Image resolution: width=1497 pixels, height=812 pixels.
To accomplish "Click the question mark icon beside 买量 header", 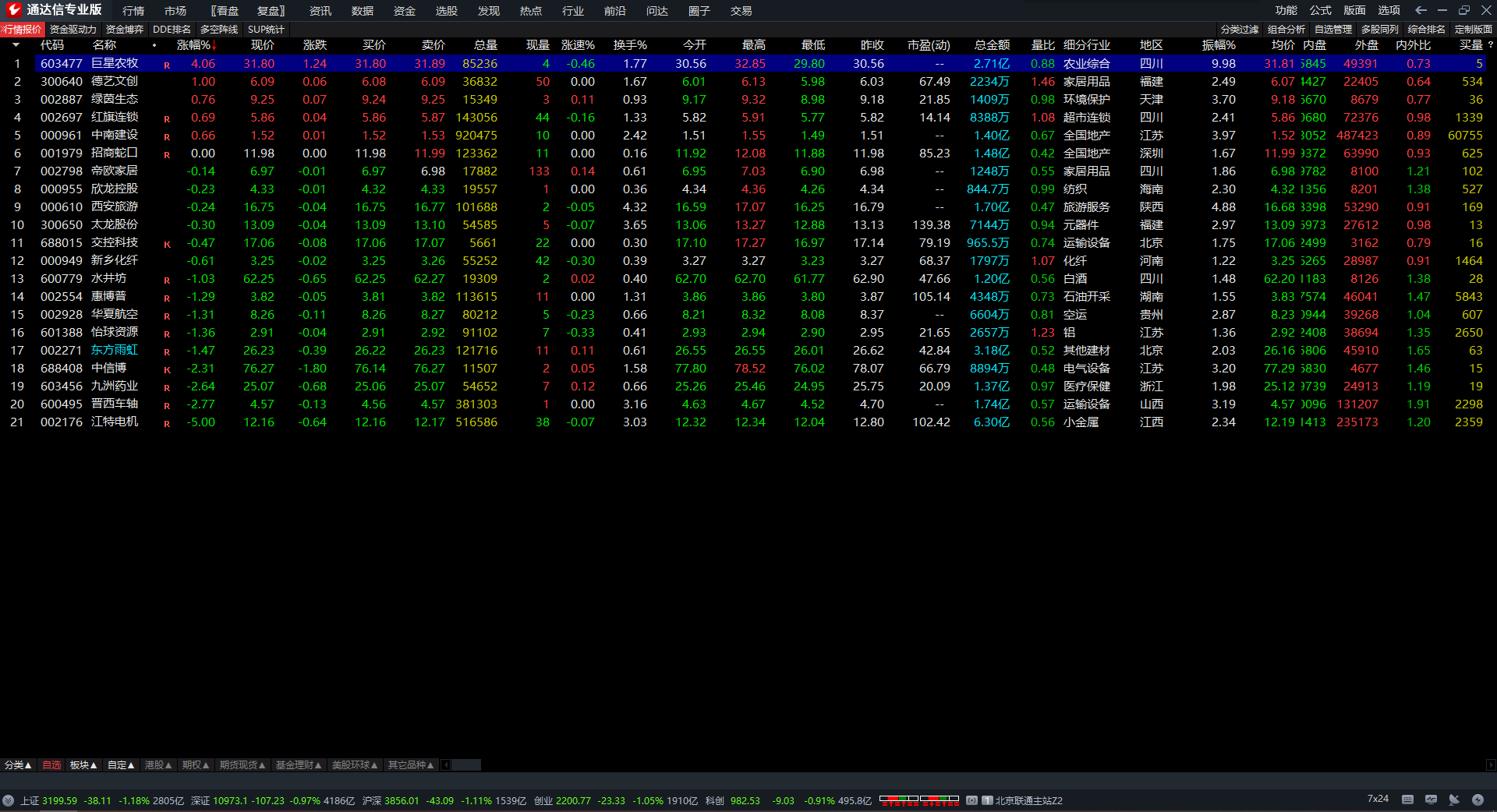I will 1491,44.
